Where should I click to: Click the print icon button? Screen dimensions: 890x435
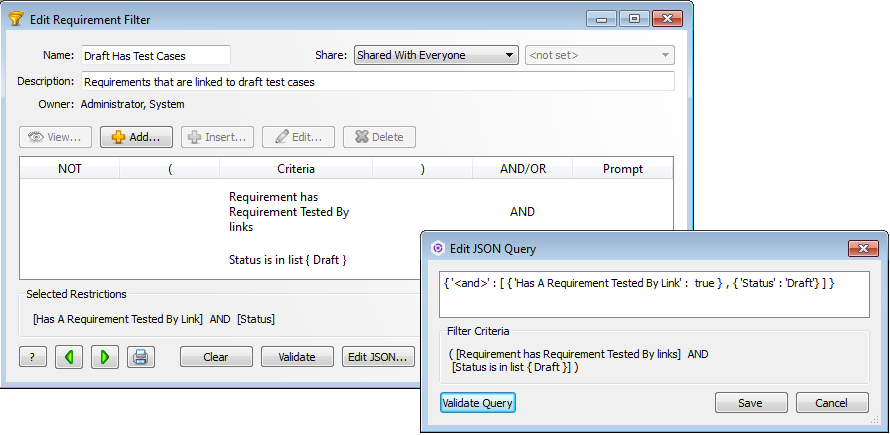coord(141,357)
